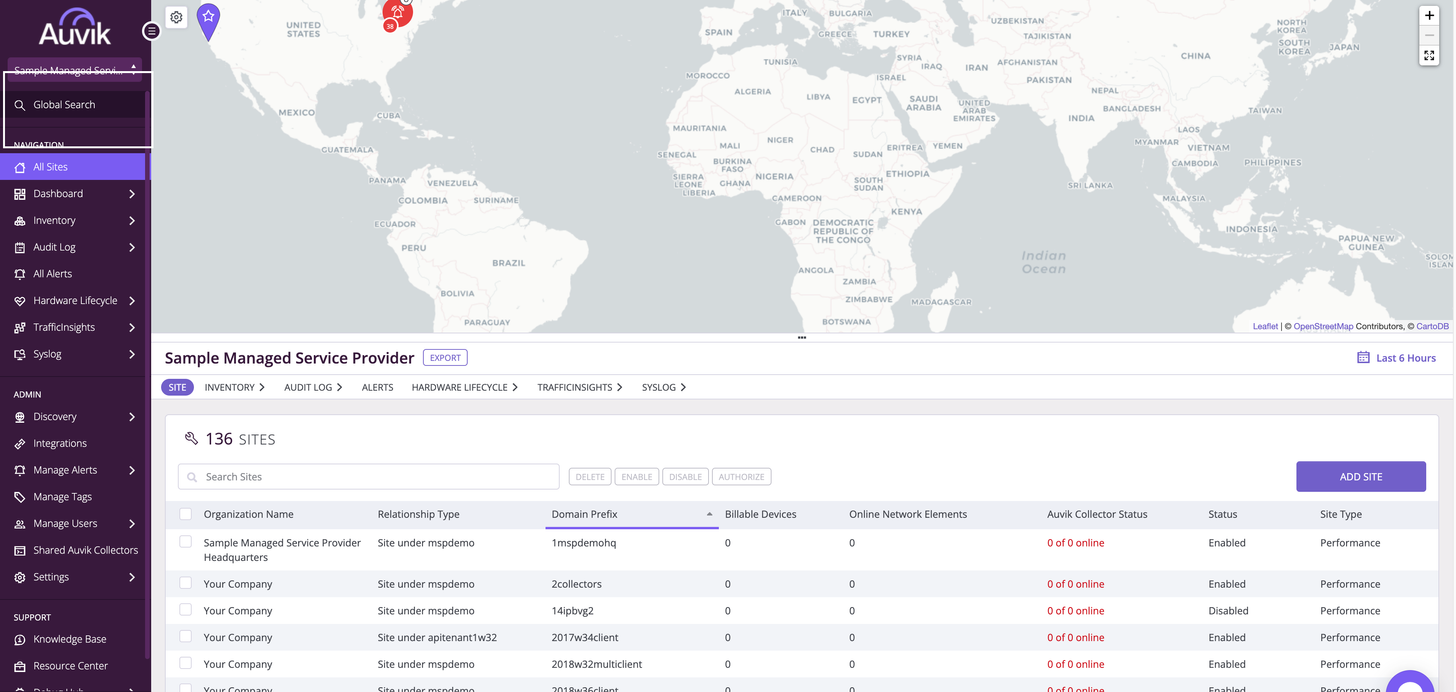Click the Auvik logo
The image size is (1456, 692).
coord(75,27)
